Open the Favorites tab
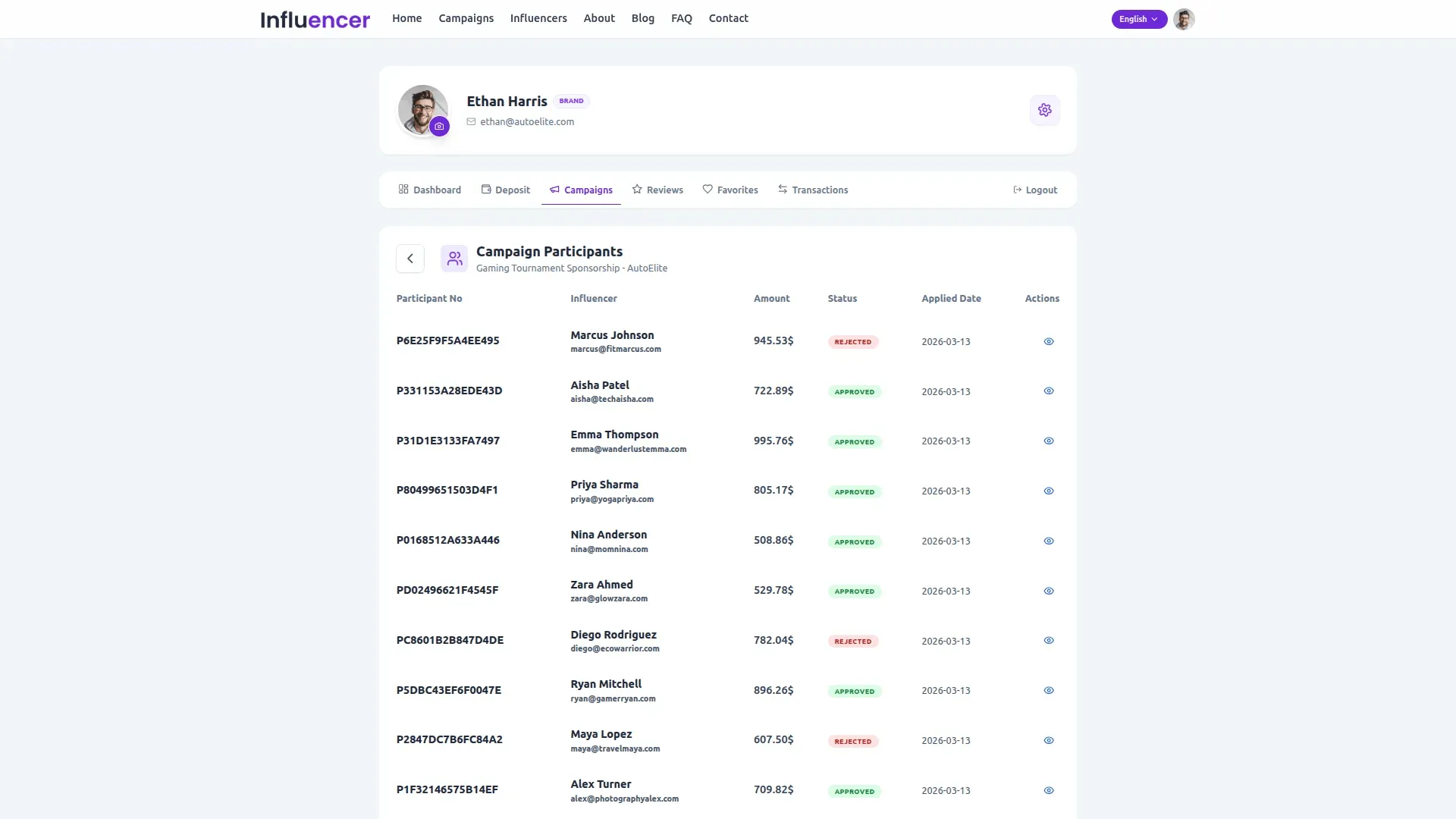The image size is (1456, 819). 730,190
